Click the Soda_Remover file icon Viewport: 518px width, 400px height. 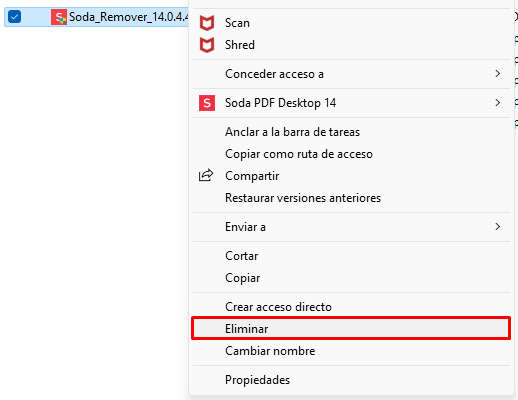tap(59, 17)
